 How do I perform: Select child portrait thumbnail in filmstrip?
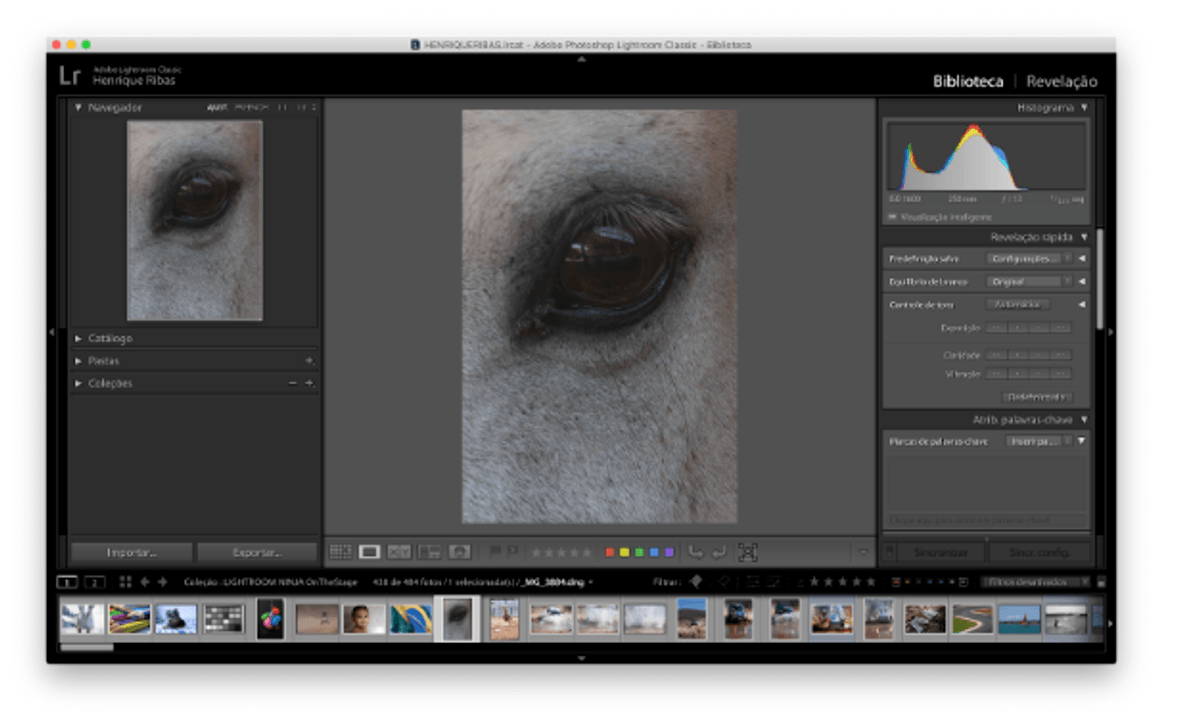[x=363, y=619]
